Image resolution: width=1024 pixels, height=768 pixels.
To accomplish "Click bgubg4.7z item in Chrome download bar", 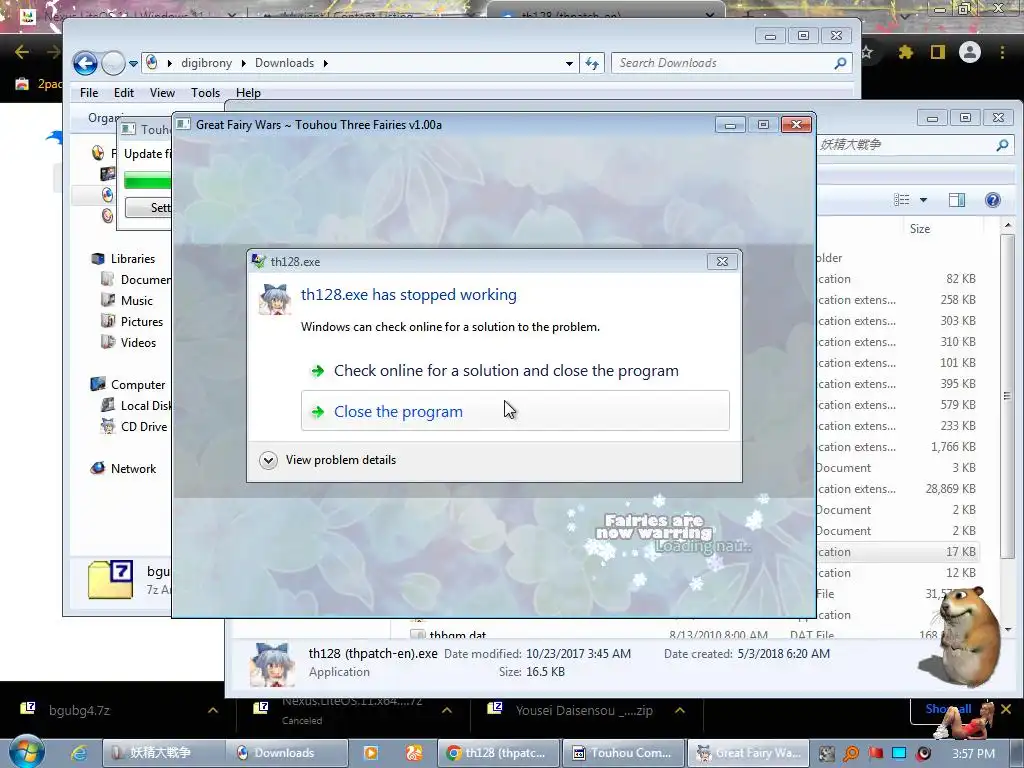I will click(x=78, y=710).
